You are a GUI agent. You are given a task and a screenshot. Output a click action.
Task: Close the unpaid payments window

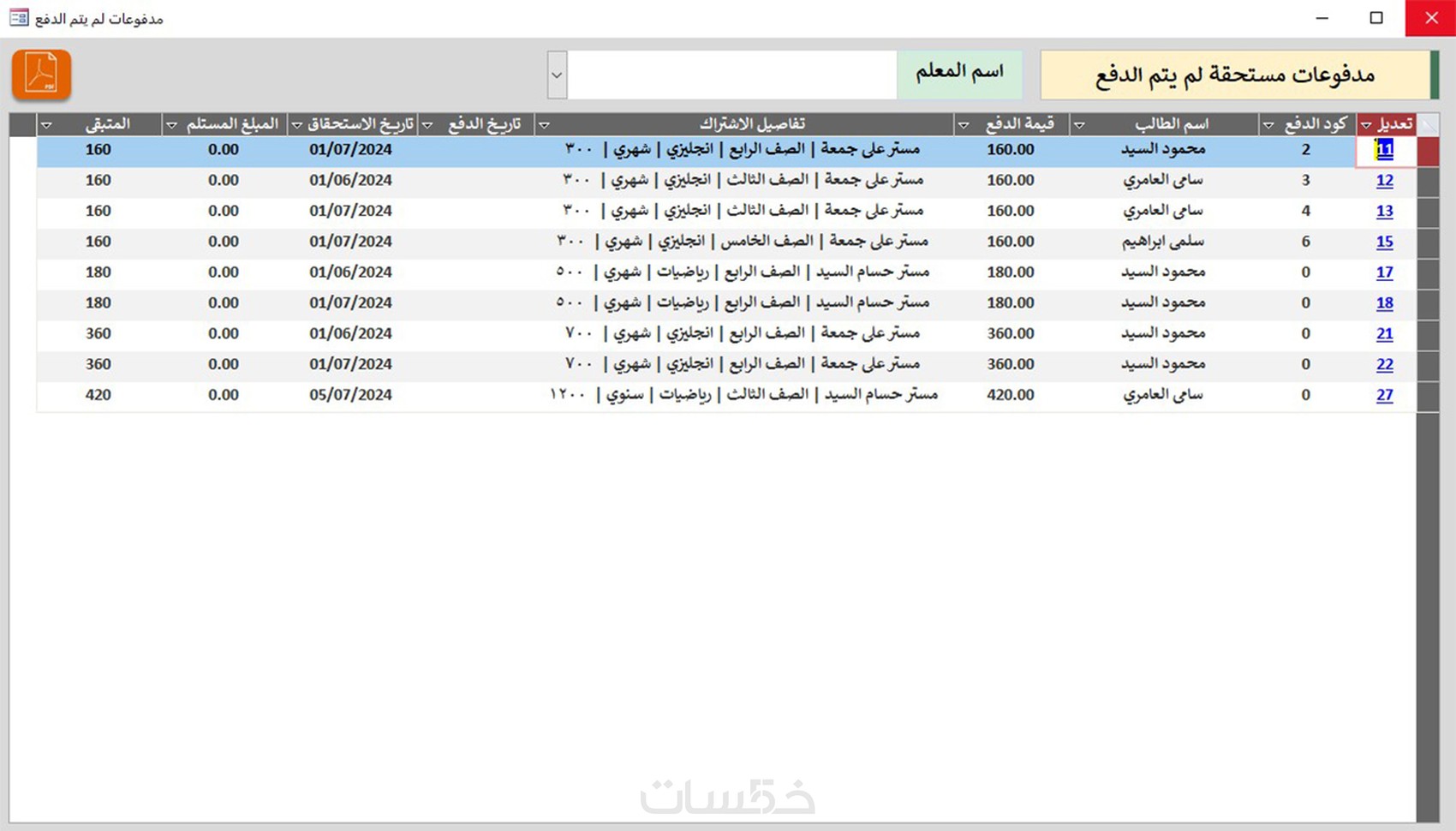pyautogui.click(x=1431, y=18)
